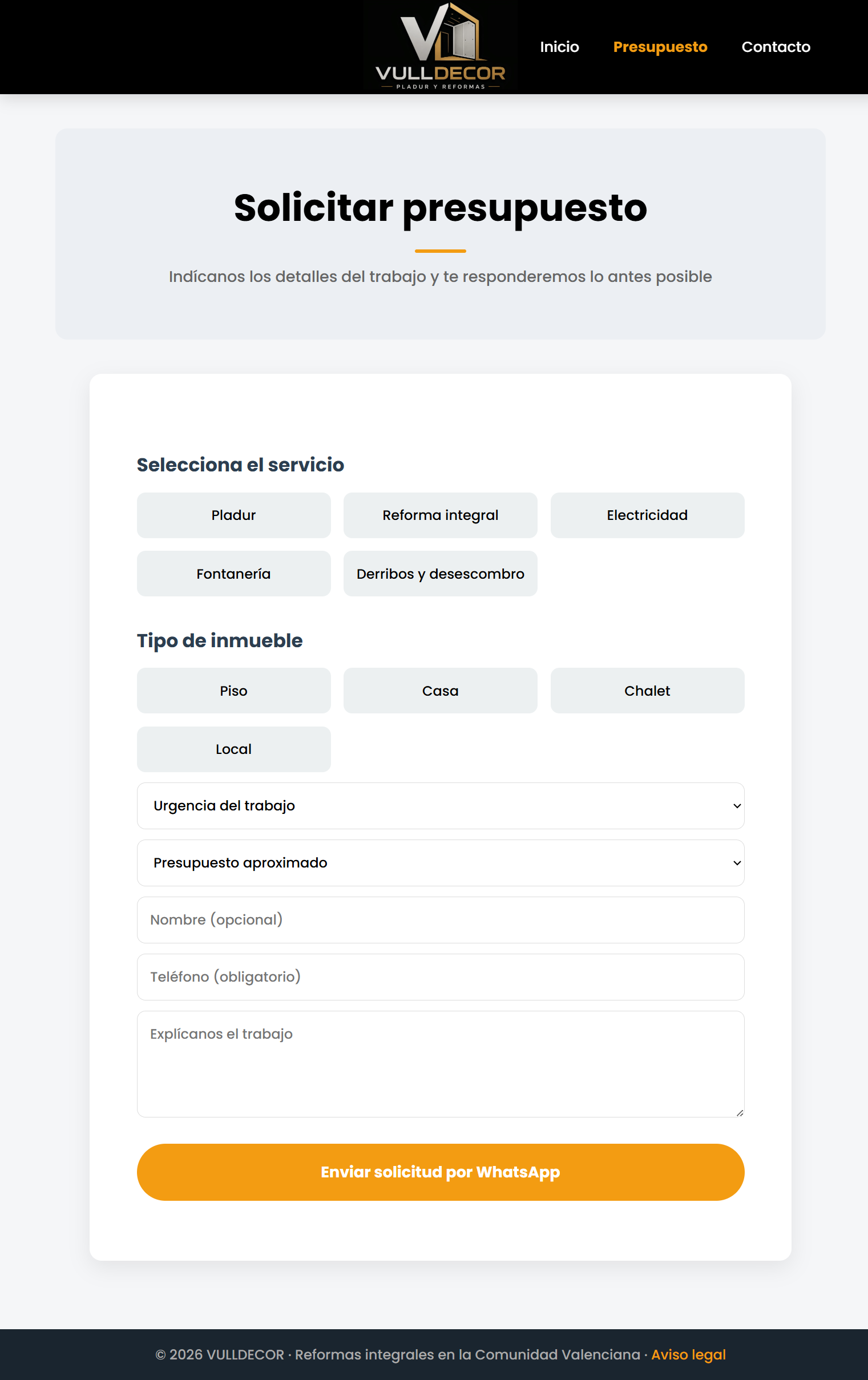Open the Inicio navigation item

559,47
